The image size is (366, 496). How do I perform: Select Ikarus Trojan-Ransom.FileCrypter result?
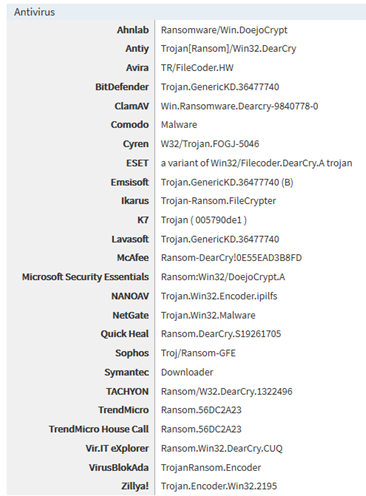click(218, 201)
